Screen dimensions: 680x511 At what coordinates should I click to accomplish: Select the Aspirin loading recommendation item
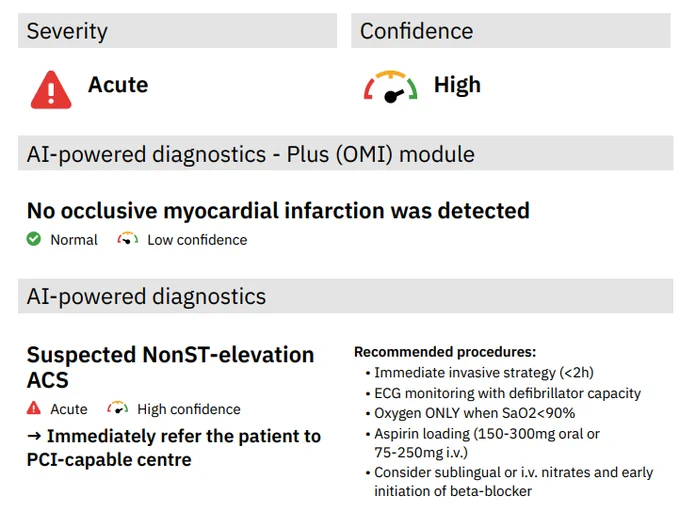(x=487, y=443)
